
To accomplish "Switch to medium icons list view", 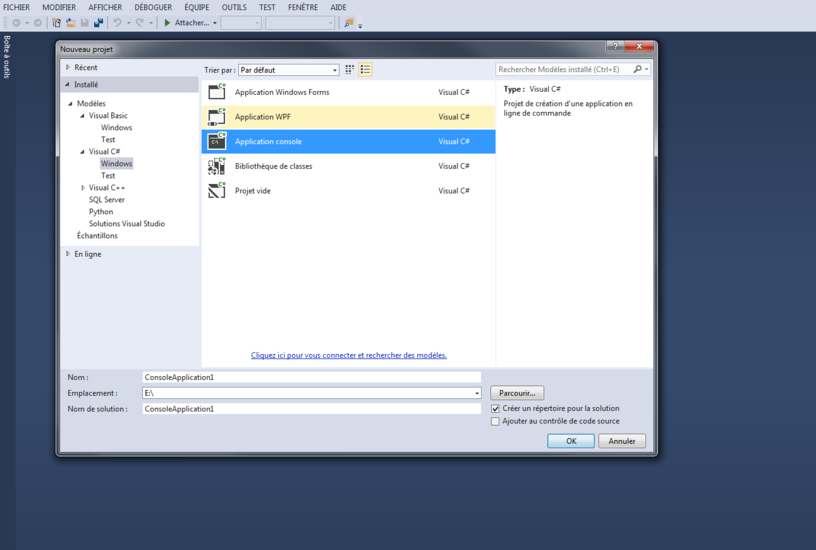I will pos(365,70).
